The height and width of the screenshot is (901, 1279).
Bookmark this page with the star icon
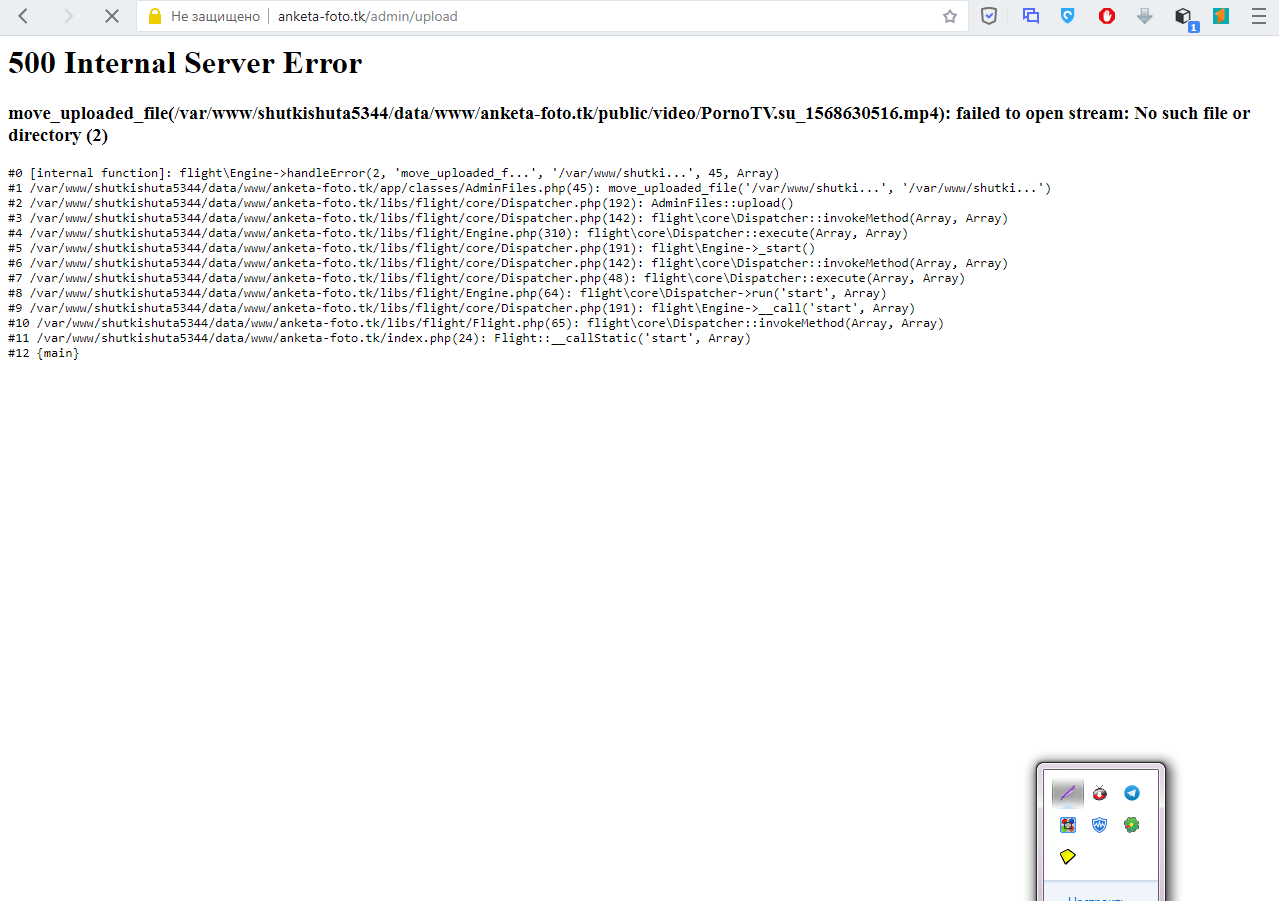[x=949, y=16]
